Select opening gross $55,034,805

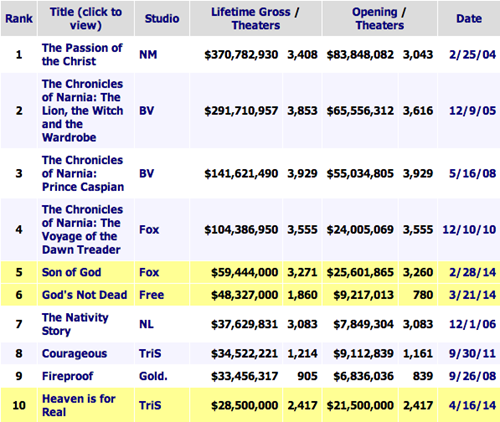[360, 173]
